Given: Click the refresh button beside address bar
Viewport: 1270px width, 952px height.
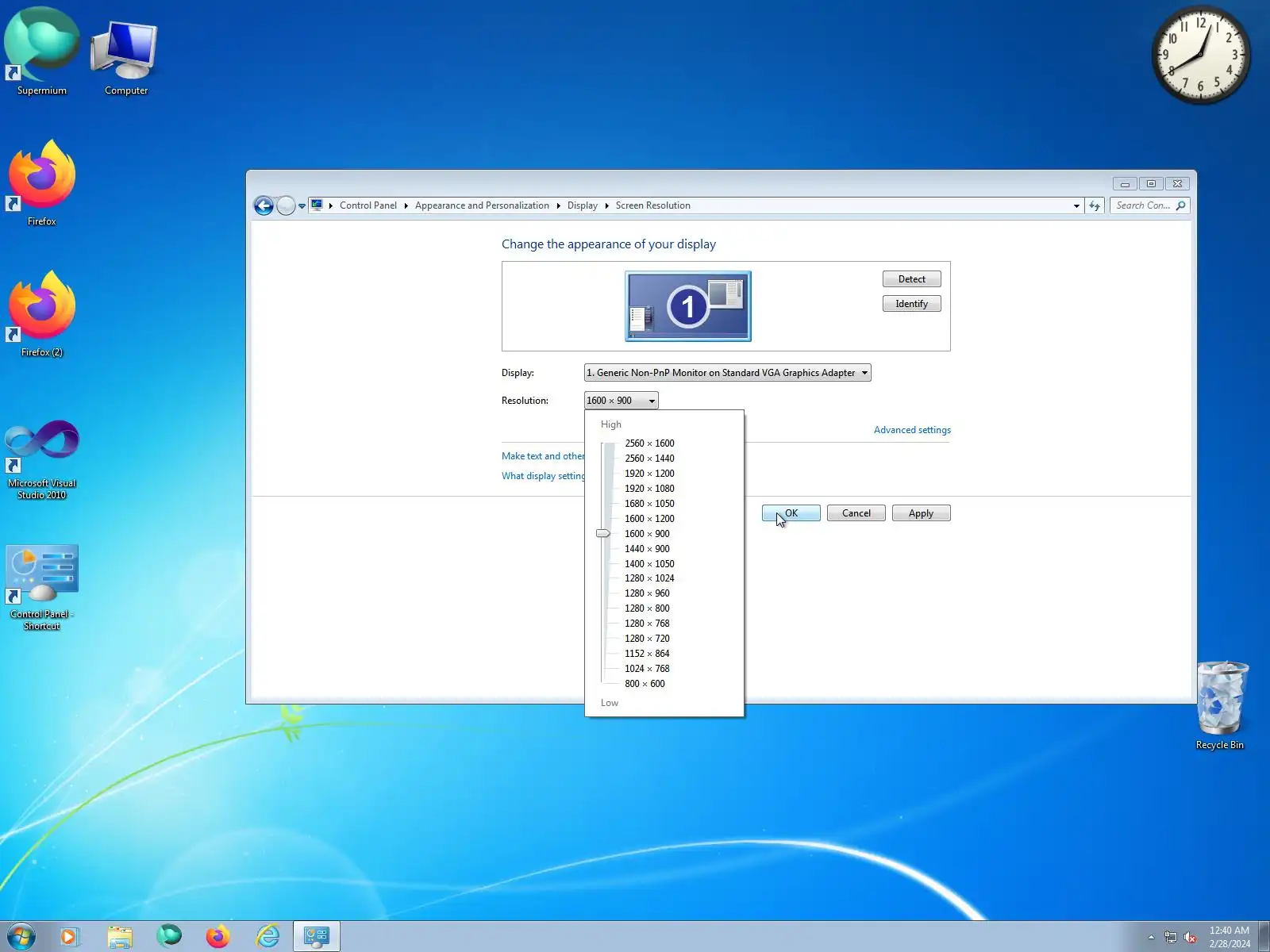Looking at the screenshot, I should 1095,205.
